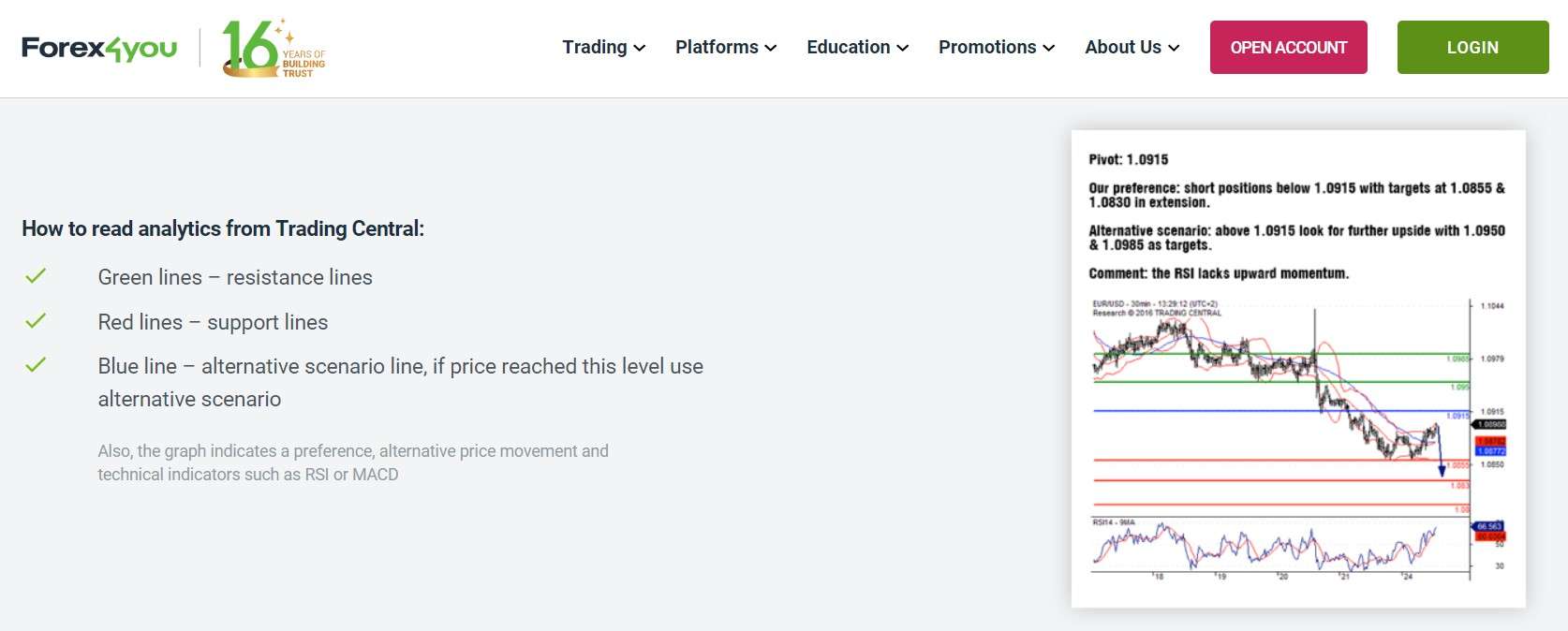Select text 'Blue line – alternative scenario line'
This screenshot has width=1568, height=631.
point(261,366)
